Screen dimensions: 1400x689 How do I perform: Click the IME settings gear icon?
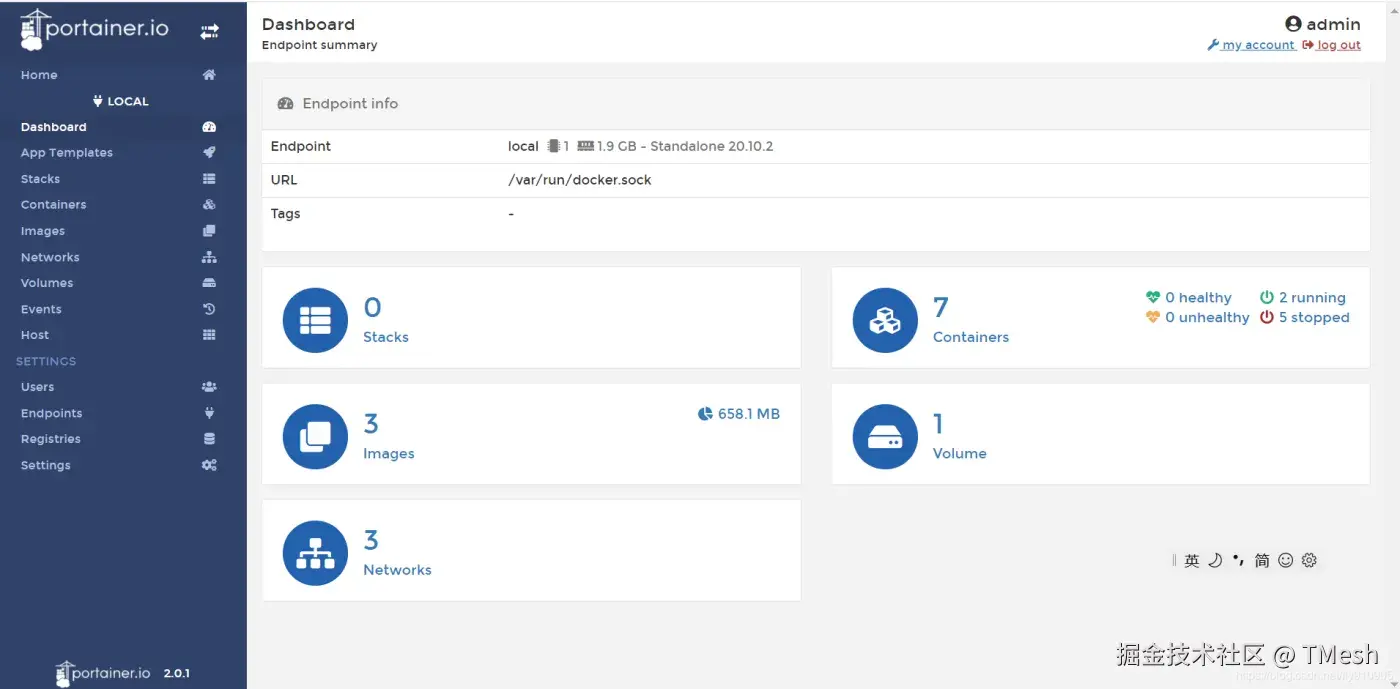(1309, 560)
